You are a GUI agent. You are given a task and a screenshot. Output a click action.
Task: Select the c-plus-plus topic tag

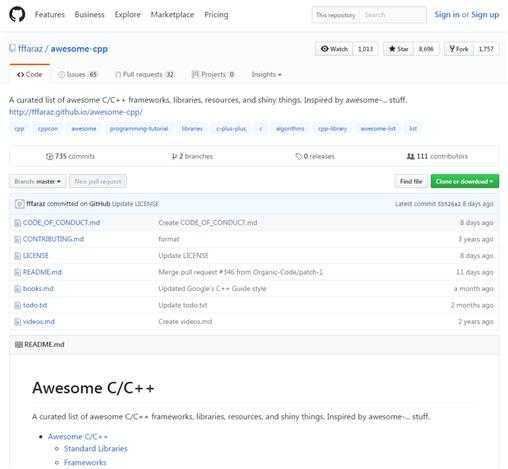coord(231,129)
